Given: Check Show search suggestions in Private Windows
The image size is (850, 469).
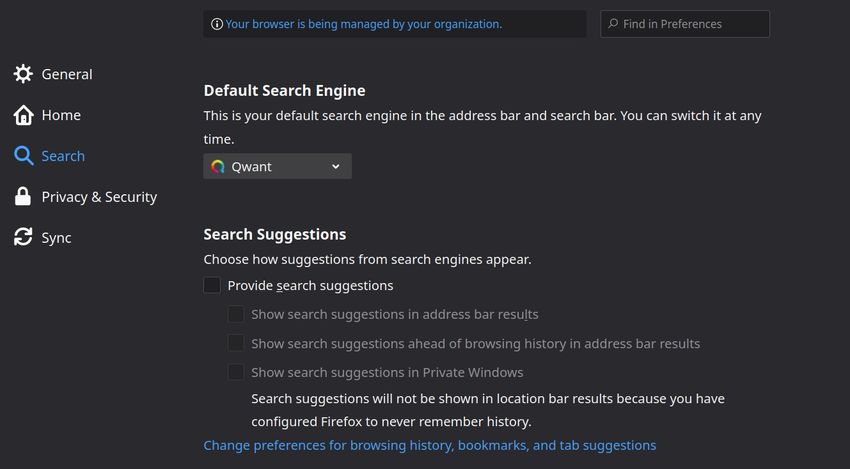Looking at the screenshot, I should coord(236,372).
